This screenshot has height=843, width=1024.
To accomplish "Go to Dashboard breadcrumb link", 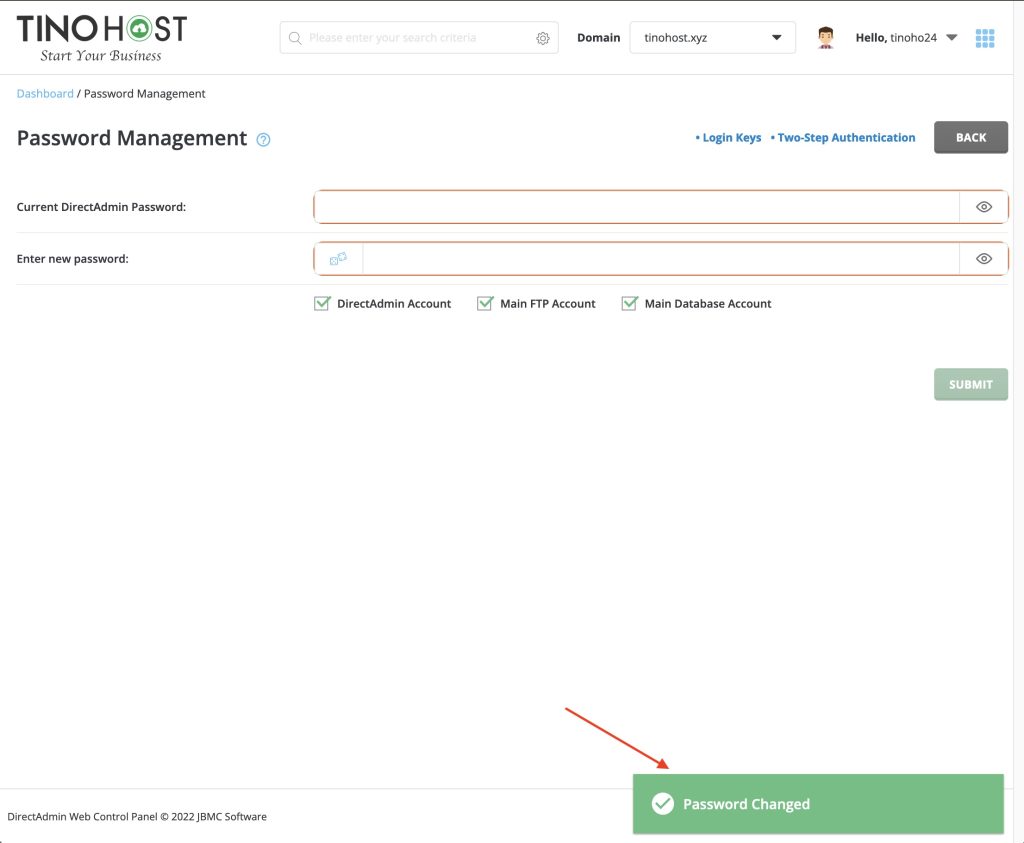I will [45, 93].
